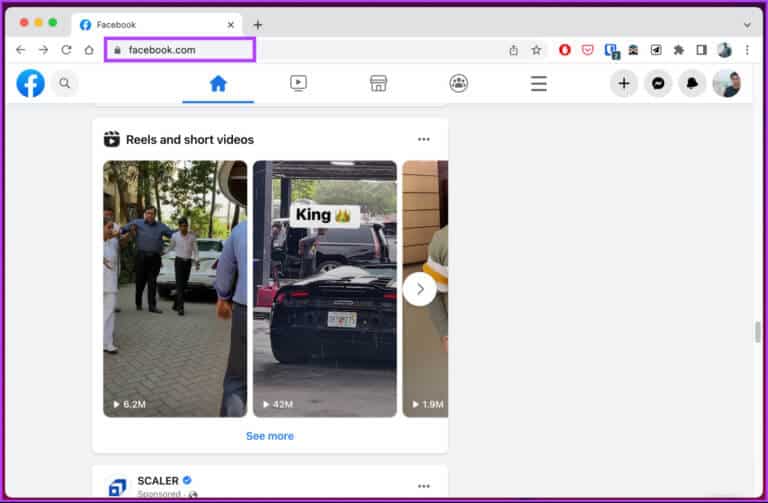Open the Pocket extension icon

[588, 50]
